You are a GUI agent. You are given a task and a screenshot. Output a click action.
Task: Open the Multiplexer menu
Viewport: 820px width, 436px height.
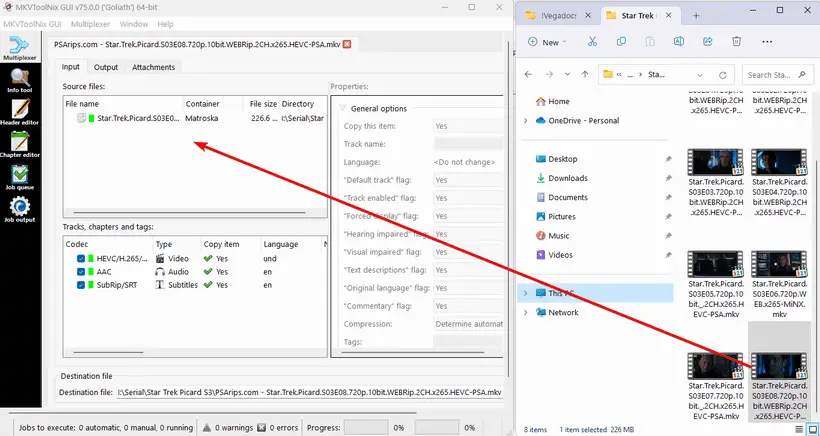[90, 24]
